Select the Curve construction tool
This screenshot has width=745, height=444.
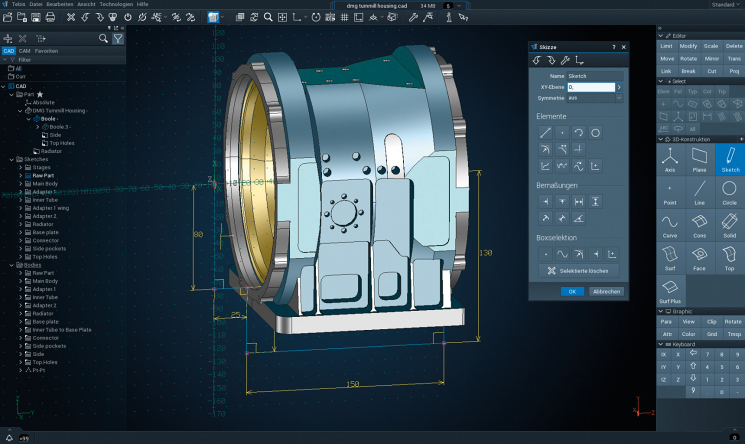coord(670,226)
